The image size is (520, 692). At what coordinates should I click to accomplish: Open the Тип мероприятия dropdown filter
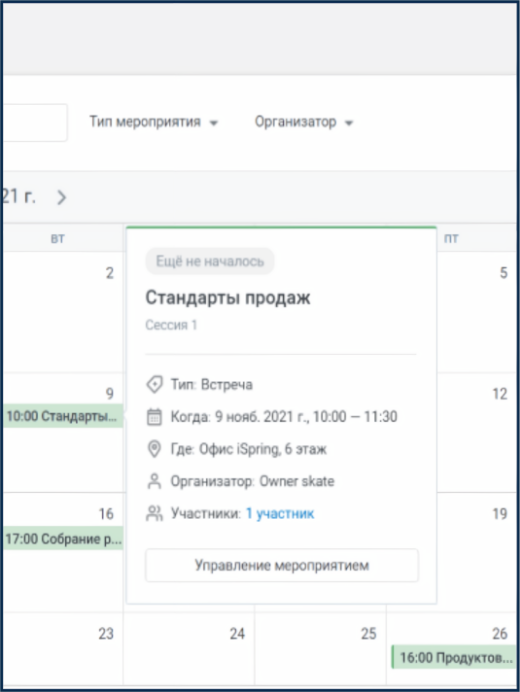[x=154, y=122]
